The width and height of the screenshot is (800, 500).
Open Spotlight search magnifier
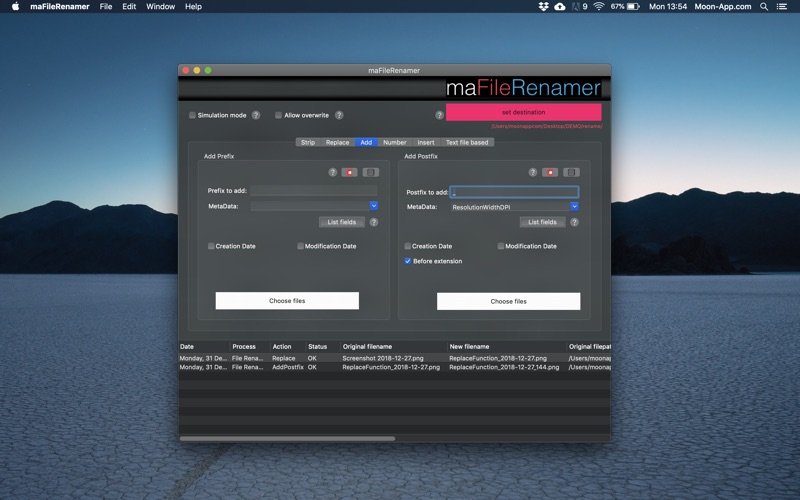(x=764, y=7)
